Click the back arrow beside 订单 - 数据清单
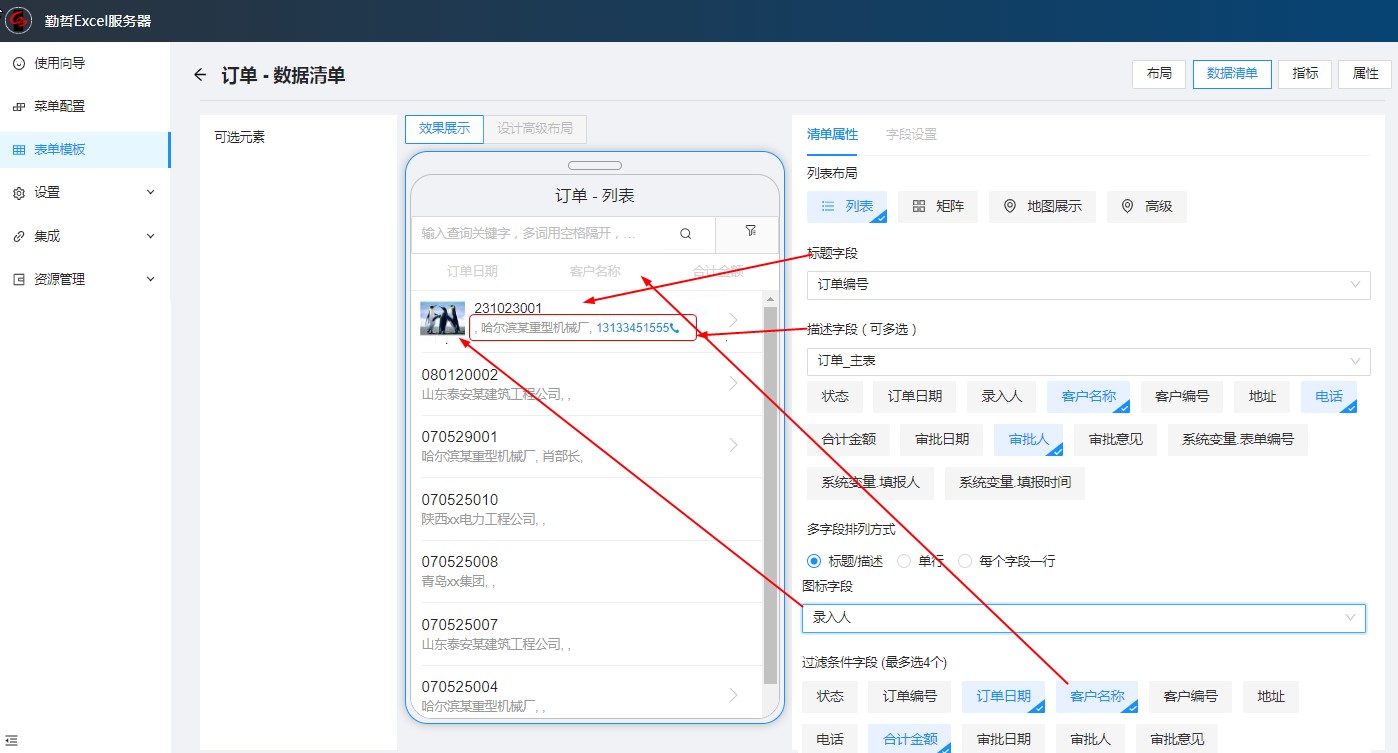Viewport: 1398px width, 753px height. tap(200, 75)
